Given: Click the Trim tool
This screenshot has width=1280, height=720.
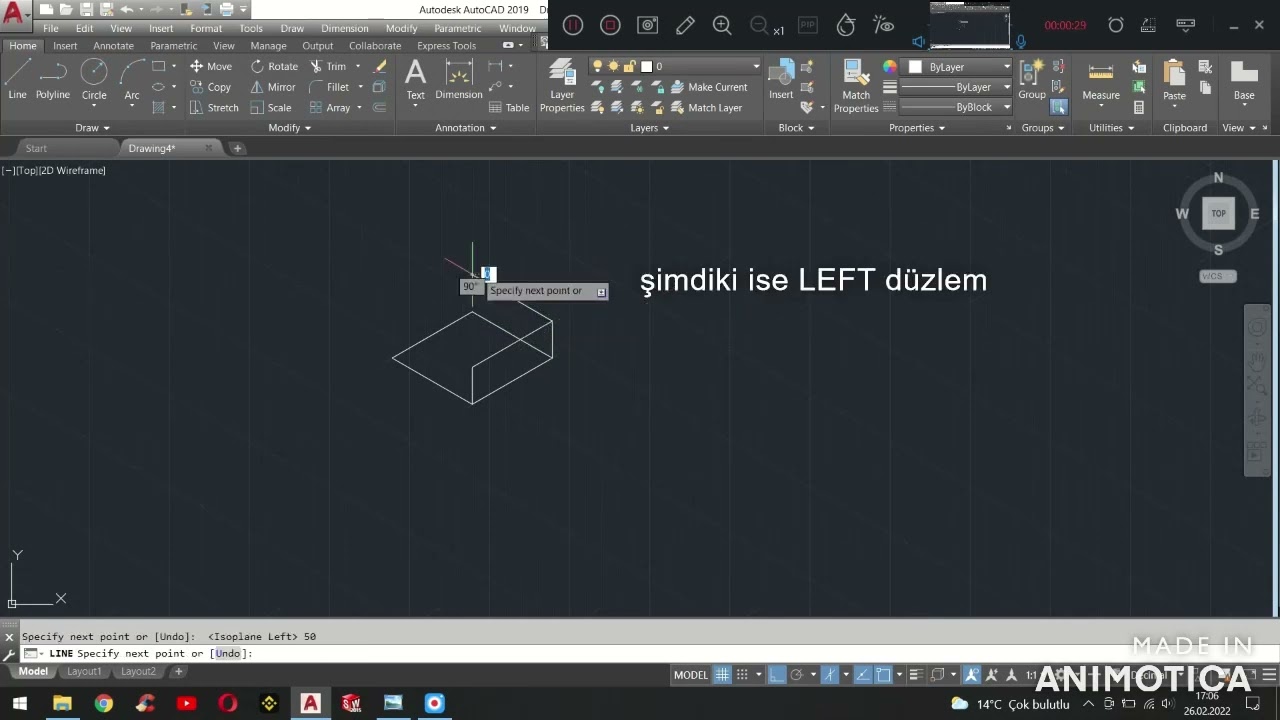Looking at the screenshot, I should [x=328, y=66].
